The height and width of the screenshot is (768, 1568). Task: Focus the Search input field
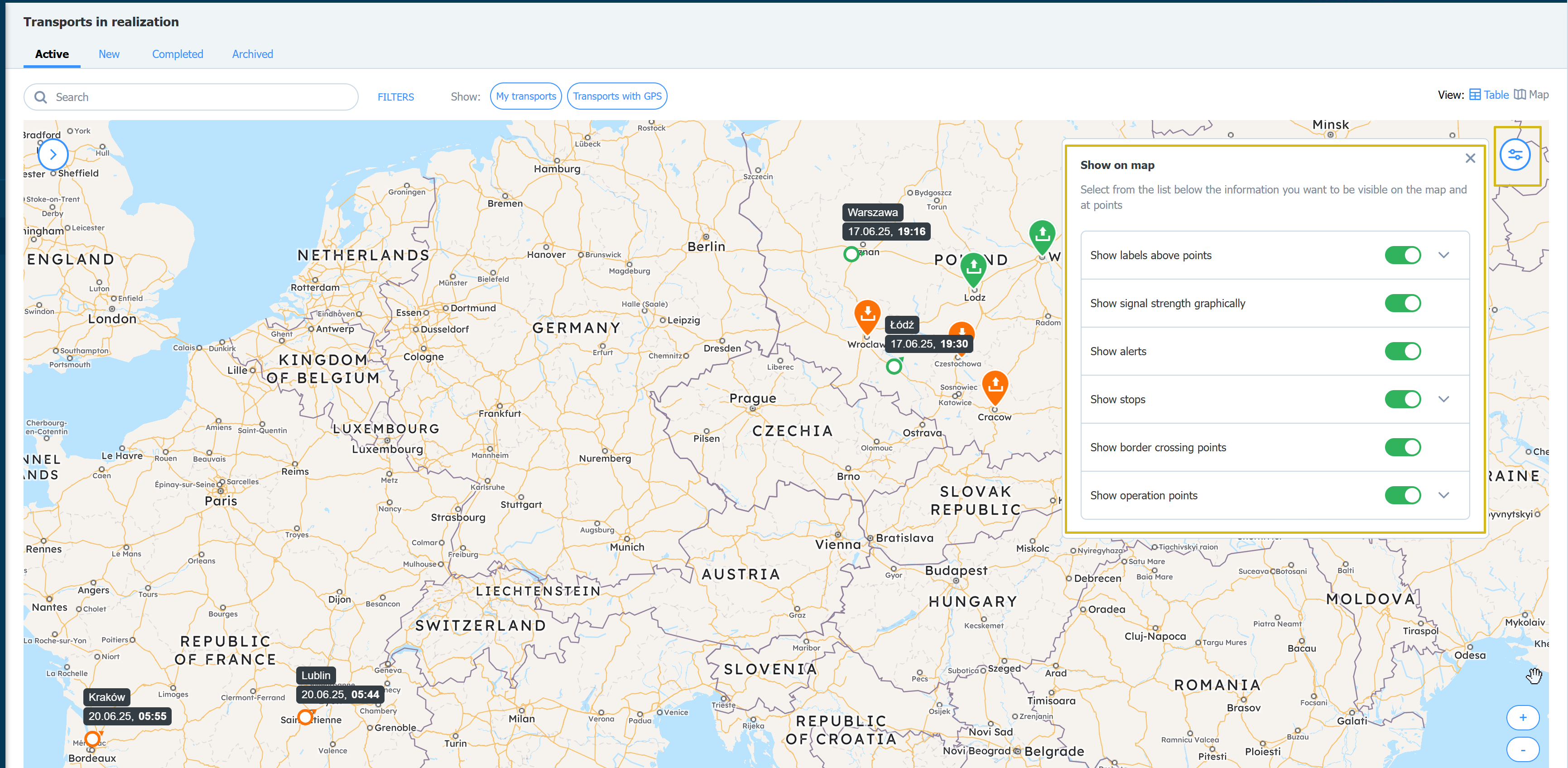coord(191,97)
